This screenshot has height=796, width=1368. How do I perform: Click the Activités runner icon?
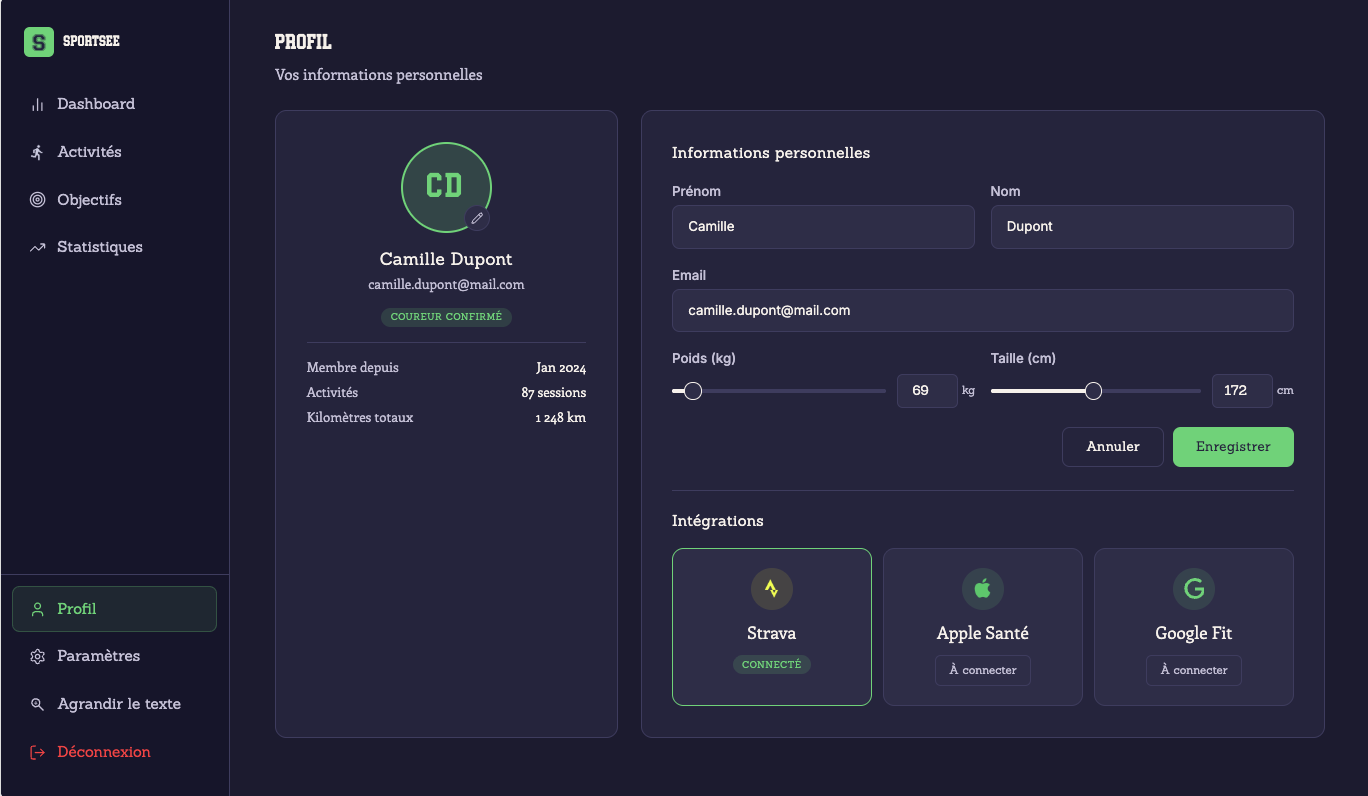(x=38, y=152)
